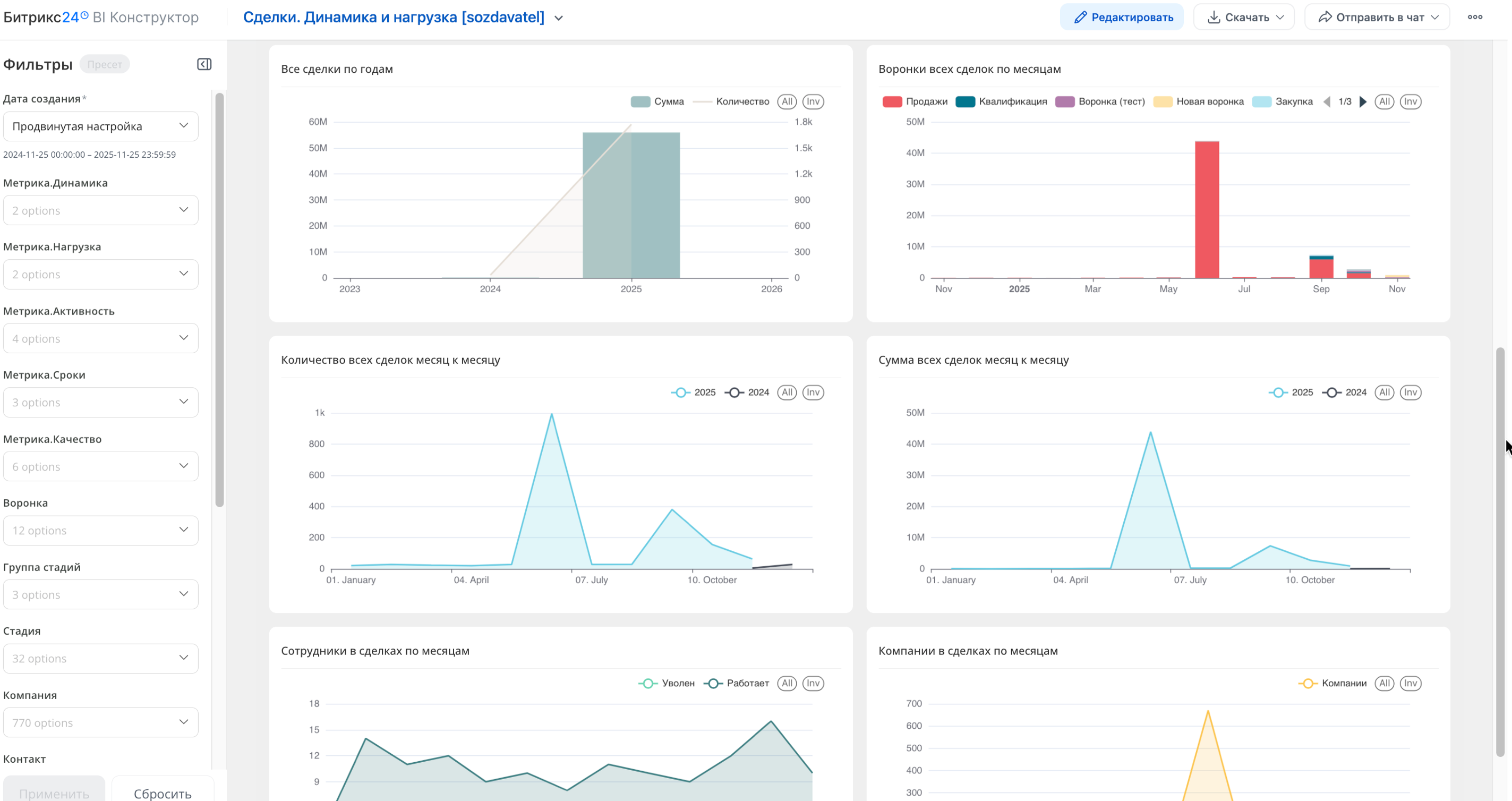This screenshot has width=1512, height=801.
Task: Go to previous legend page arrow
Action: click(x=1327, y=101)
